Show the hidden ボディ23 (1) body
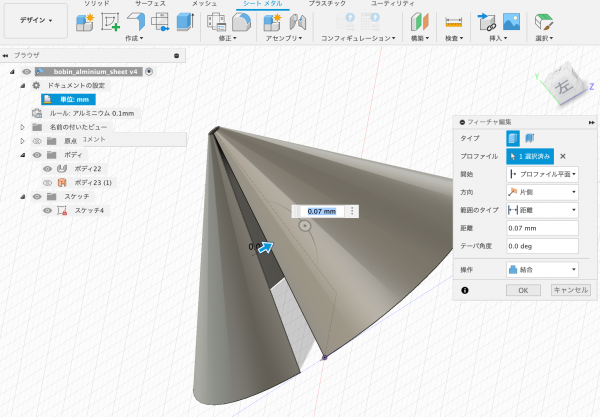The image size is (600, 417). tap(46, 183)
